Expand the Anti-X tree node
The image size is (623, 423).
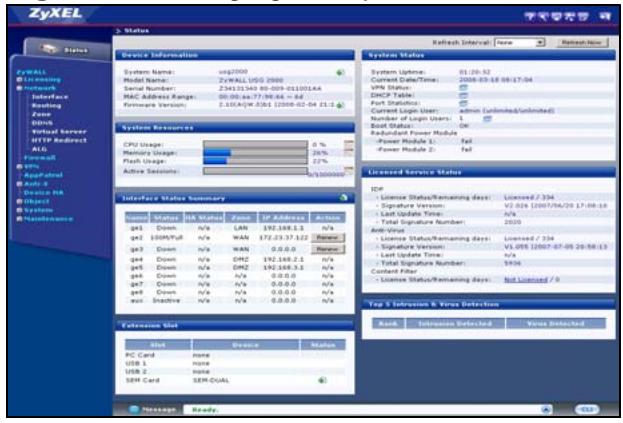[x=19, y=184]
